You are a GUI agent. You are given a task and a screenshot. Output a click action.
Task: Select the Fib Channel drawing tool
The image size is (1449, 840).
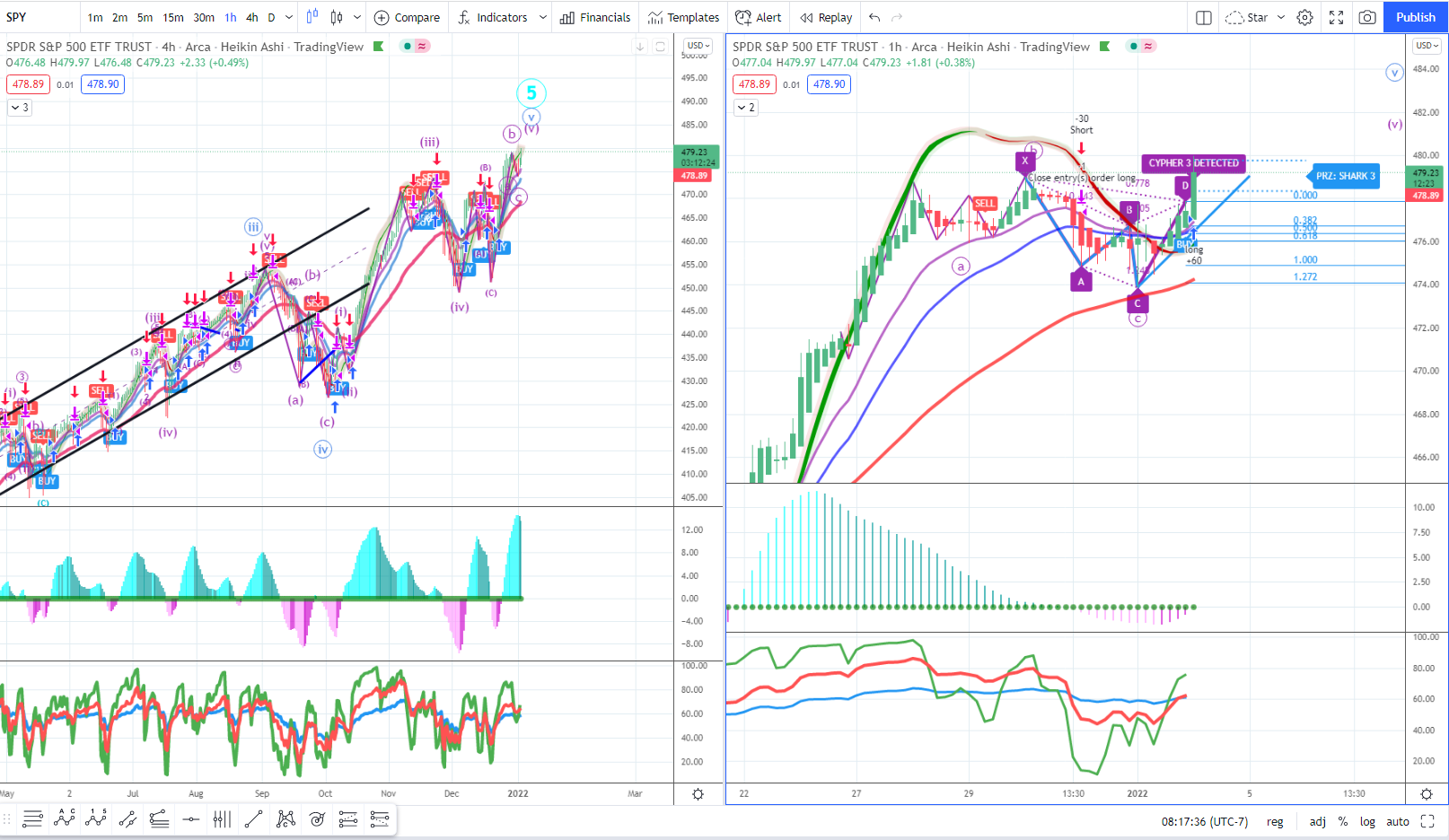tap(380, 818)
